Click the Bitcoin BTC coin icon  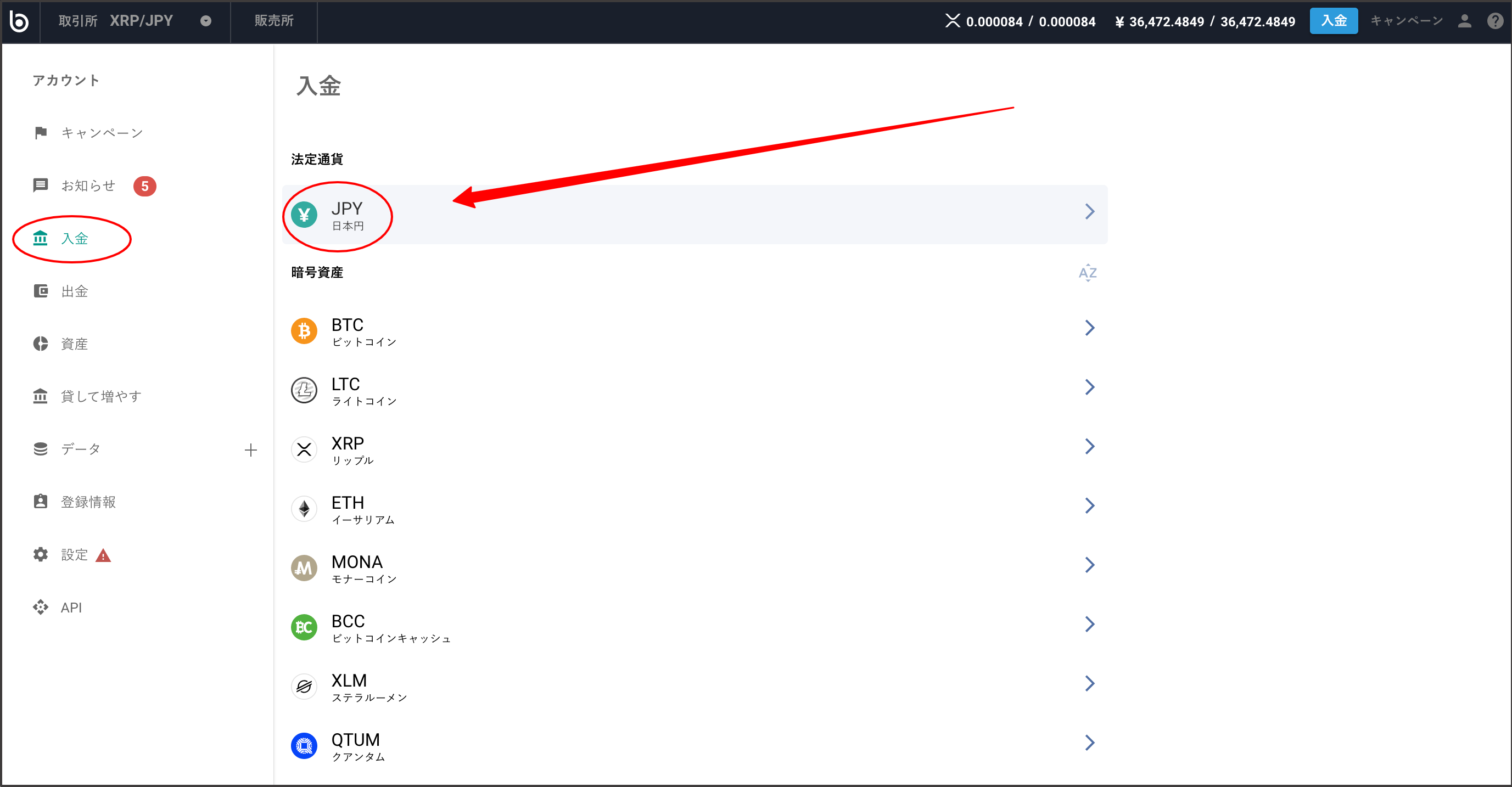(304, 331)
